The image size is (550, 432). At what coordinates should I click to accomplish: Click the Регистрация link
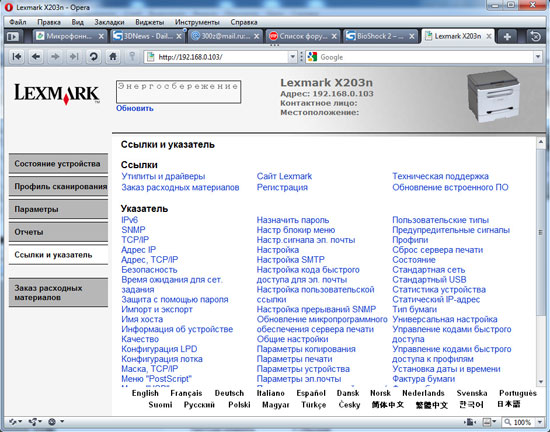pyautogui.click(x=282, y=188)
